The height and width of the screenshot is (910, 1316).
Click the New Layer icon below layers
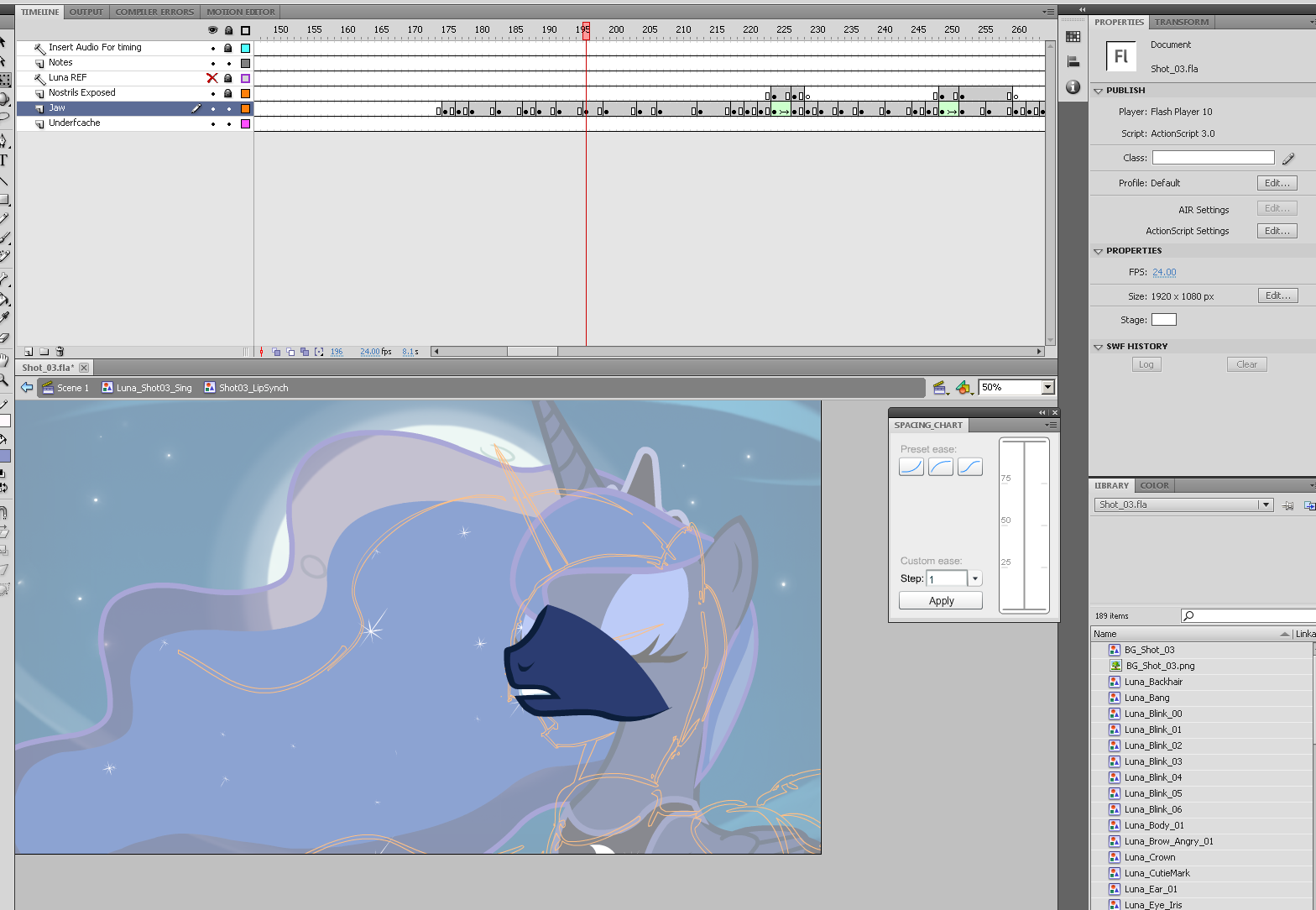click(29, 352)
